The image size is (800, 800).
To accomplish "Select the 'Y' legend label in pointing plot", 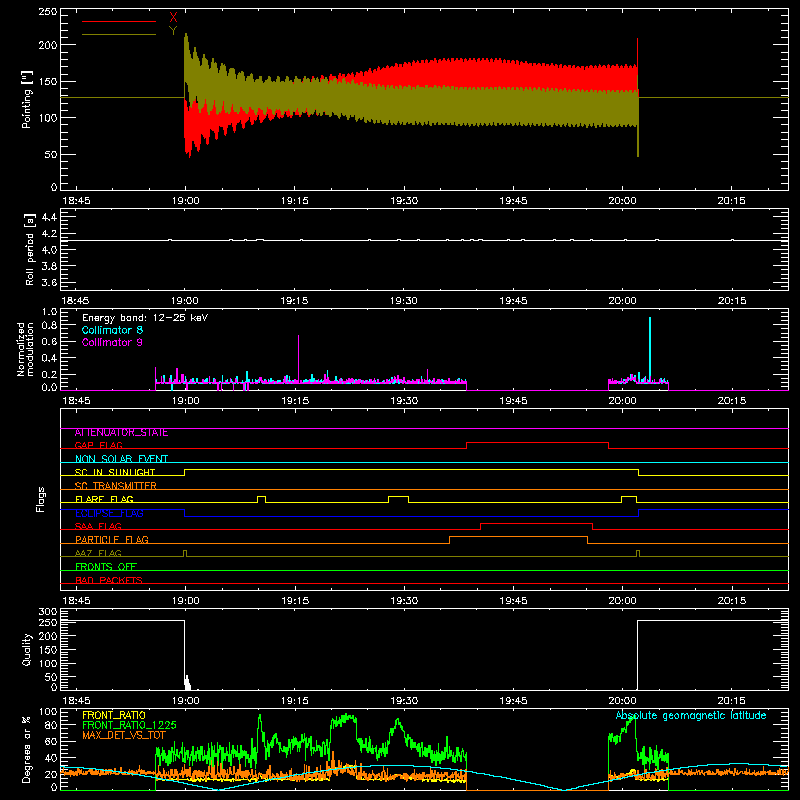I will coord(173,31).
